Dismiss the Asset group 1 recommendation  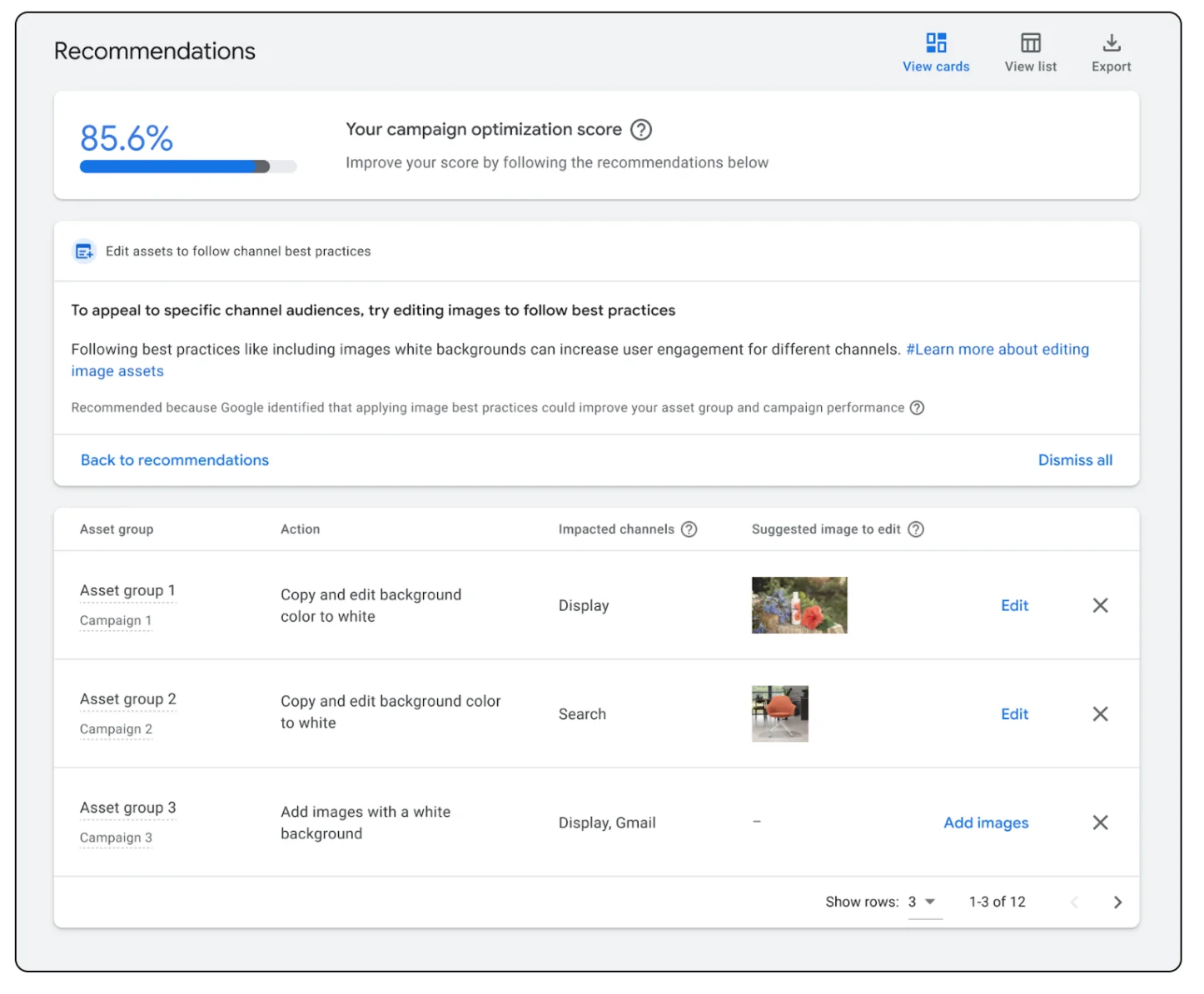1100,605
